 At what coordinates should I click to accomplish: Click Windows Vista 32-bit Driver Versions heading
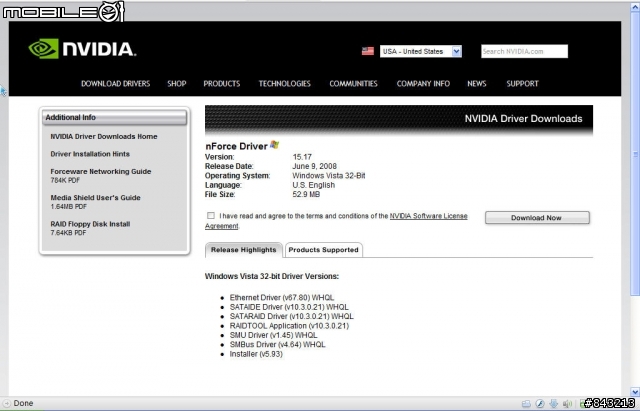click(x=272, y=276)
